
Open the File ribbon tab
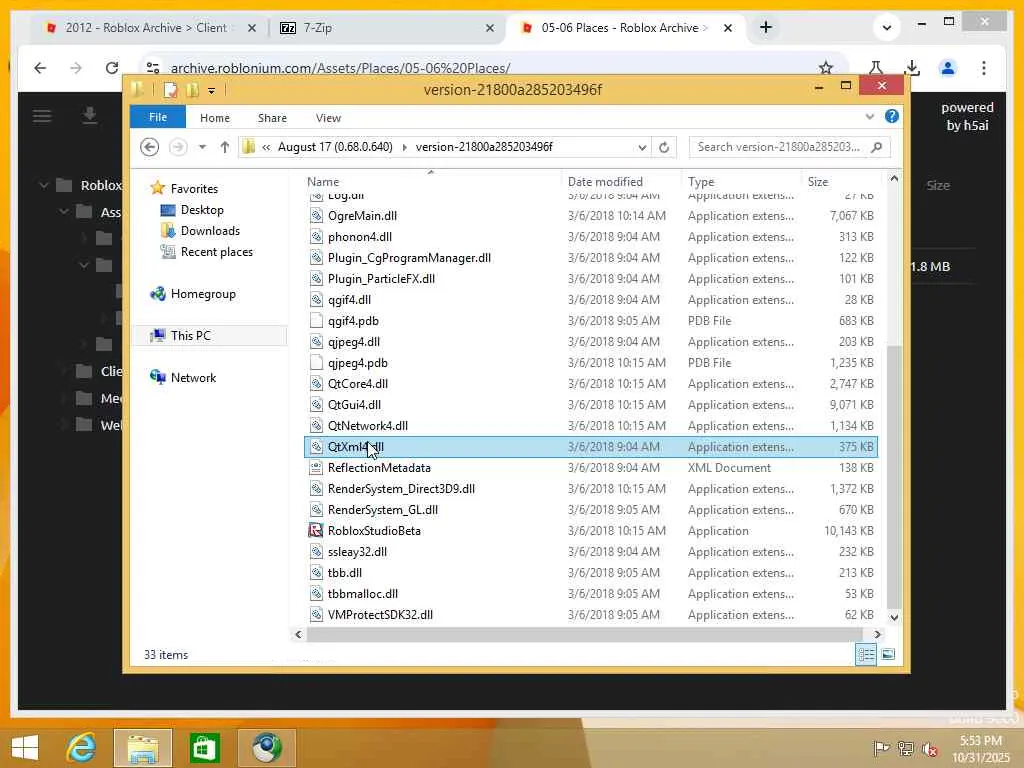click(x=157, y=117)
